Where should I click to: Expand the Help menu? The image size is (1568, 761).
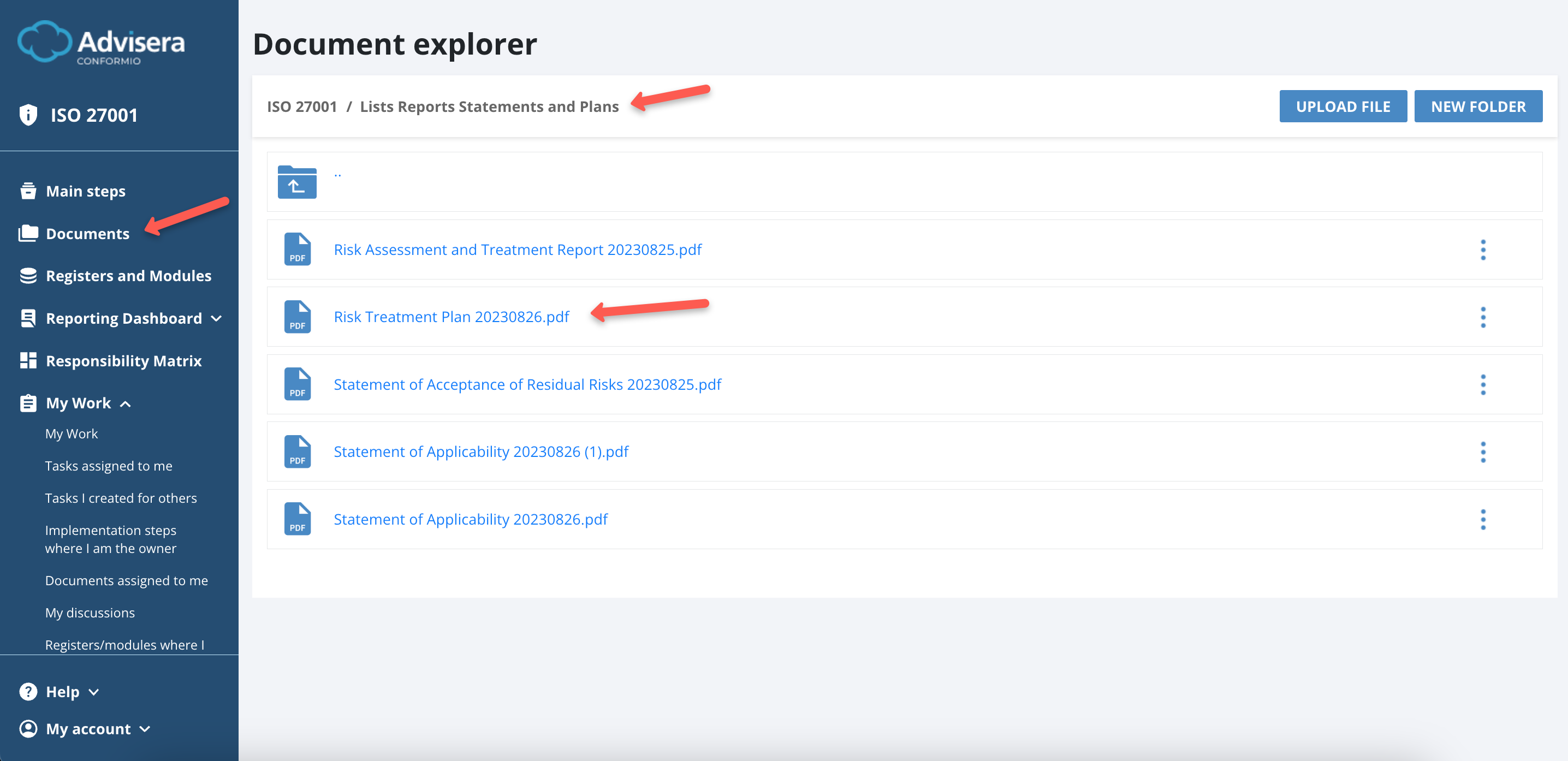tap(94, 692)
